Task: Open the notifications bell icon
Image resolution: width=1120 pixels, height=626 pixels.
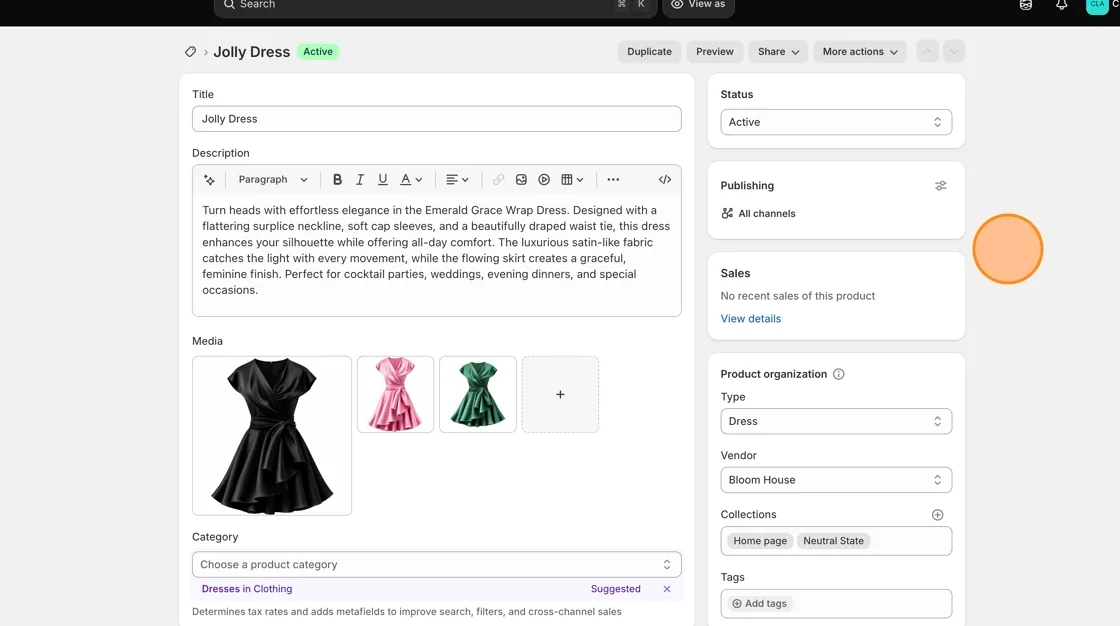Action: pos(1061,5)
